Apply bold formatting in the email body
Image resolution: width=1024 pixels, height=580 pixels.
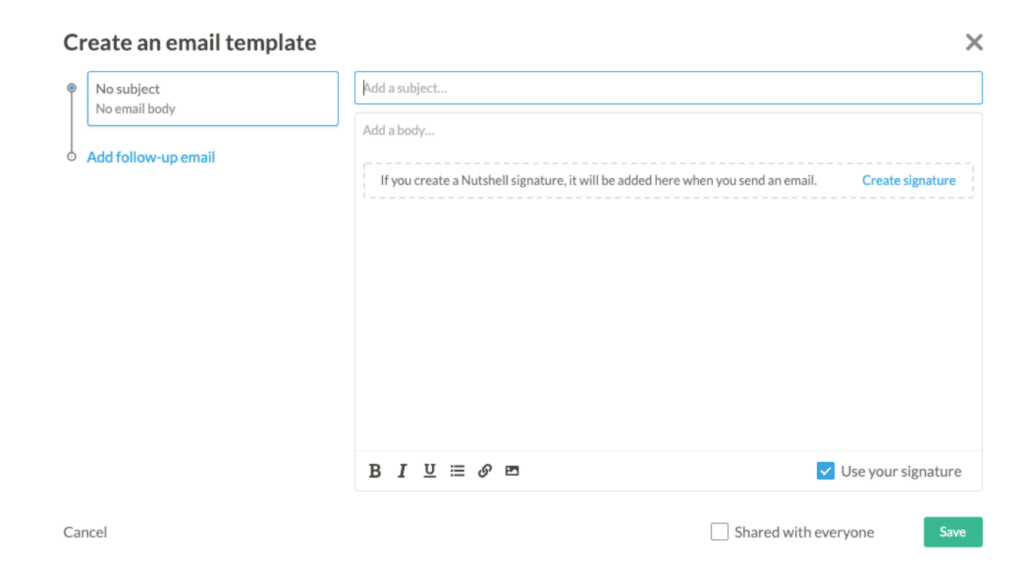click(x=375, y=470)
